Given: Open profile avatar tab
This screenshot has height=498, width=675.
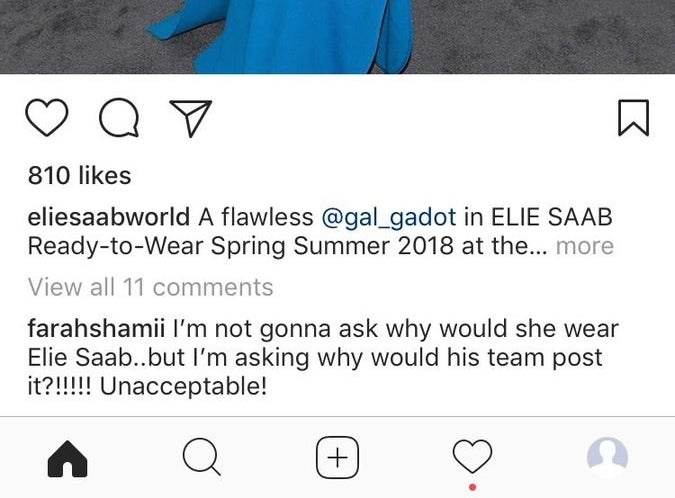Looking at the screenshot, I should click(607, 457).
